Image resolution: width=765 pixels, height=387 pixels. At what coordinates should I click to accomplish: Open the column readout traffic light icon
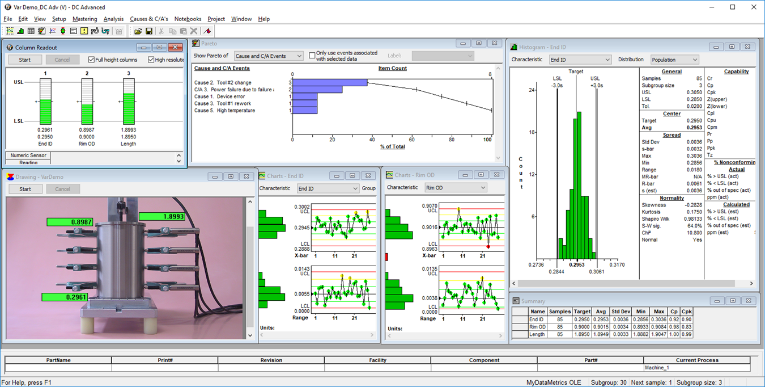tap(63, 31)
